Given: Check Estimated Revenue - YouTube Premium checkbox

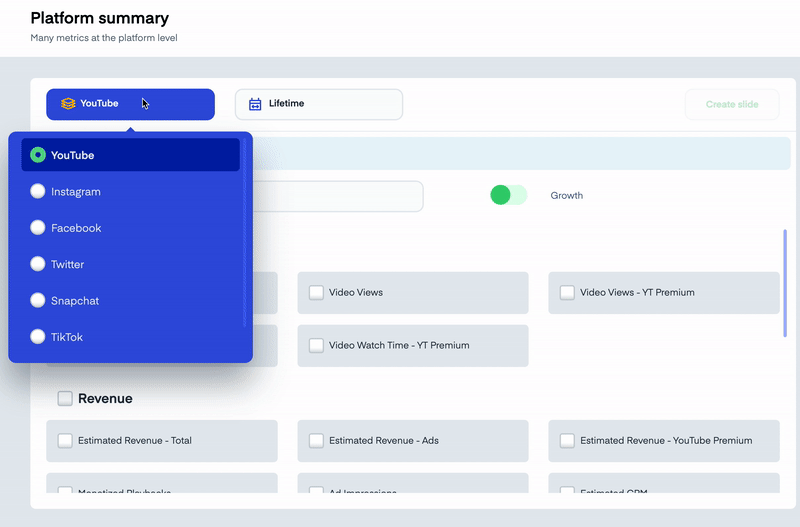Looking at the screenshot, I should [567, 441].
